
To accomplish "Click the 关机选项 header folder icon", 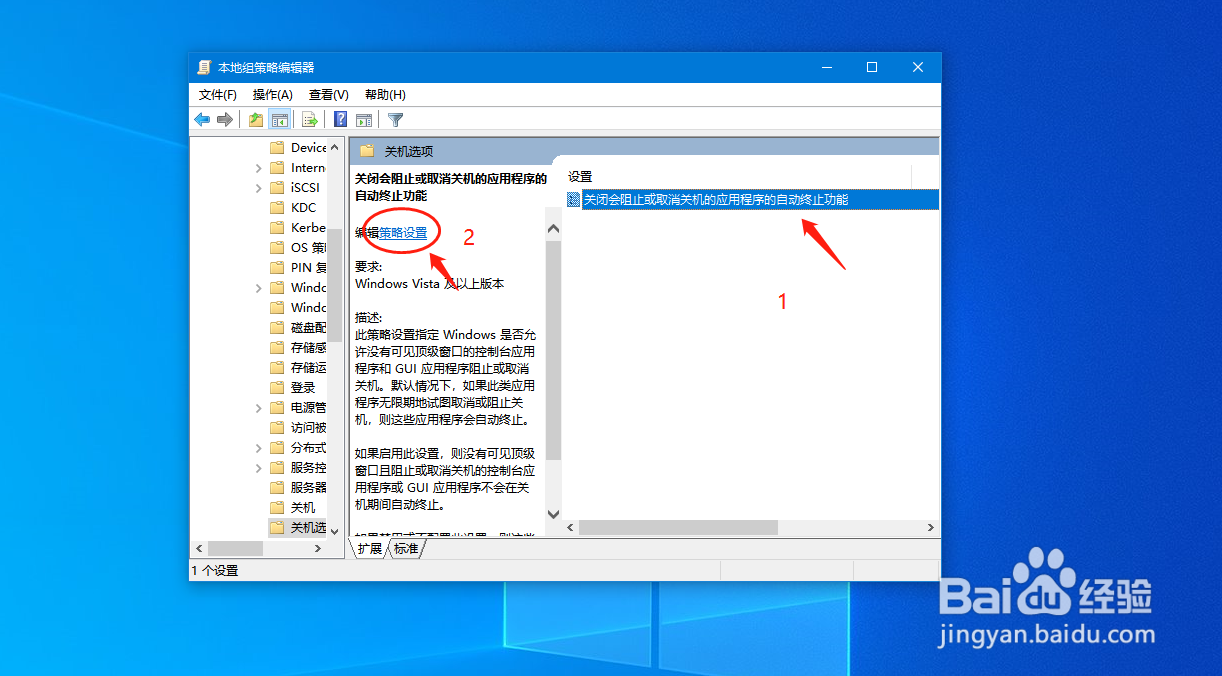I will 367,151.
